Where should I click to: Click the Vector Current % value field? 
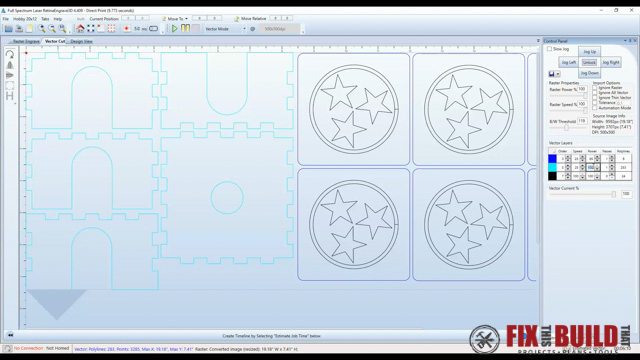626,194
